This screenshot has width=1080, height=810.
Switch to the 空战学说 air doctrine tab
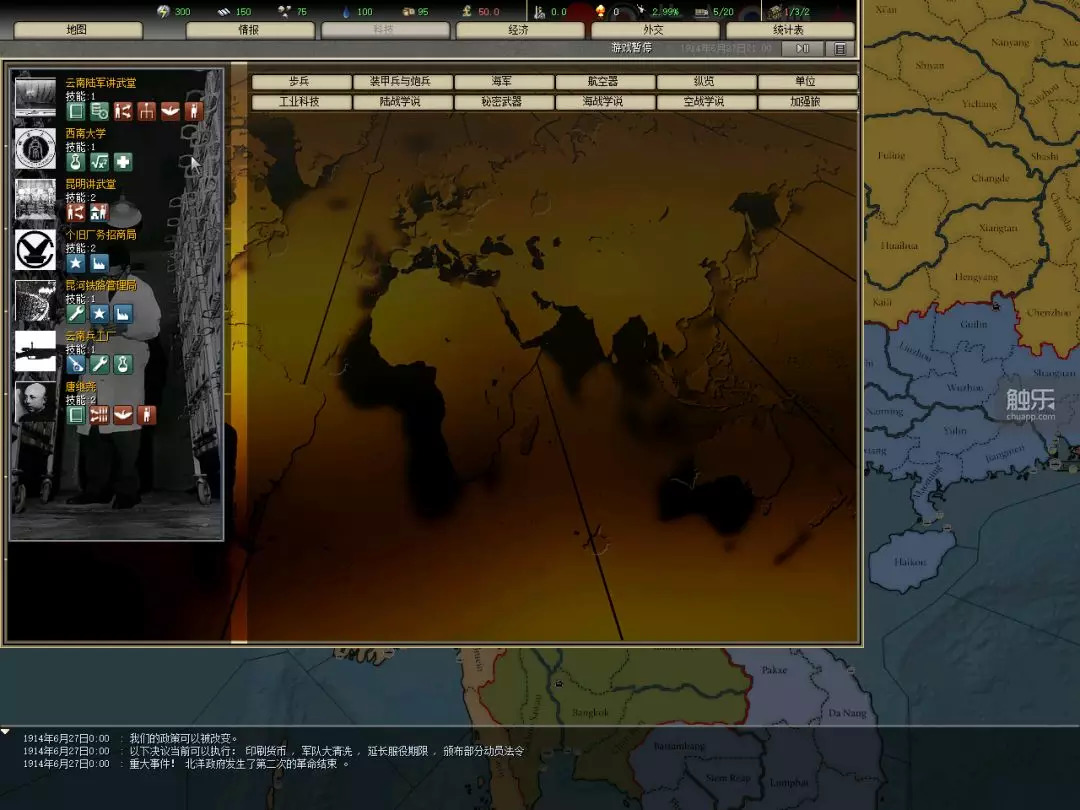pos(705,102)
